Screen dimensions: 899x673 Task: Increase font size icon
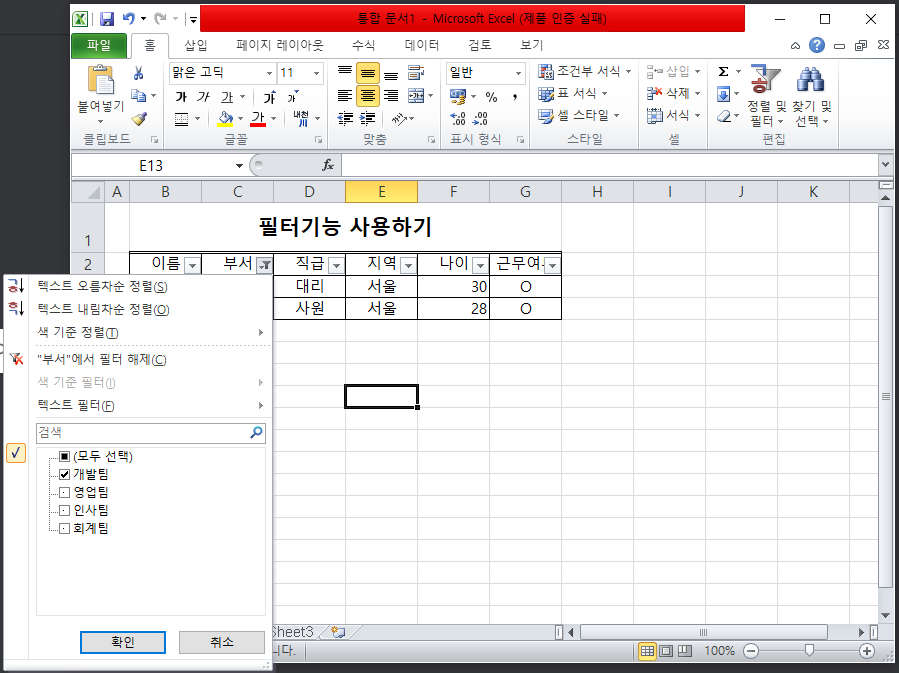(x=269, y=97)
